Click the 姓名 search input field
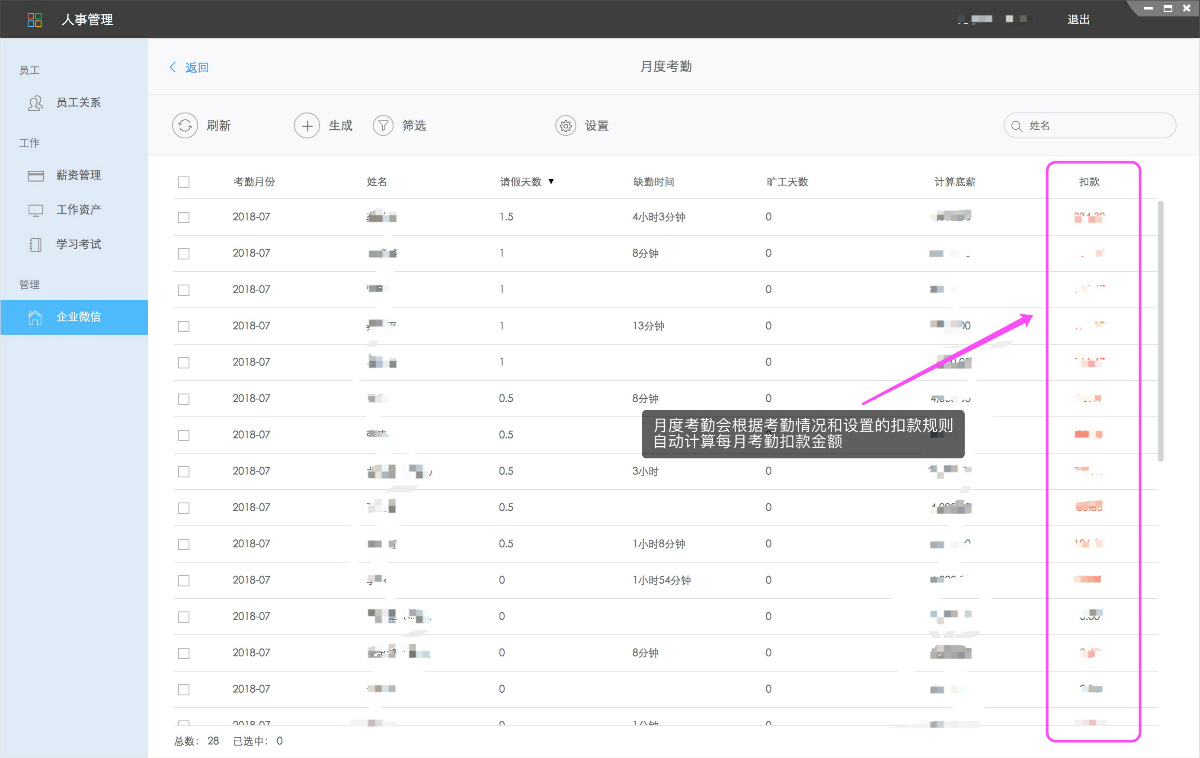The width and height of the screenshot is (1200, 758). pyautogui.click(x=1090, y=125)
